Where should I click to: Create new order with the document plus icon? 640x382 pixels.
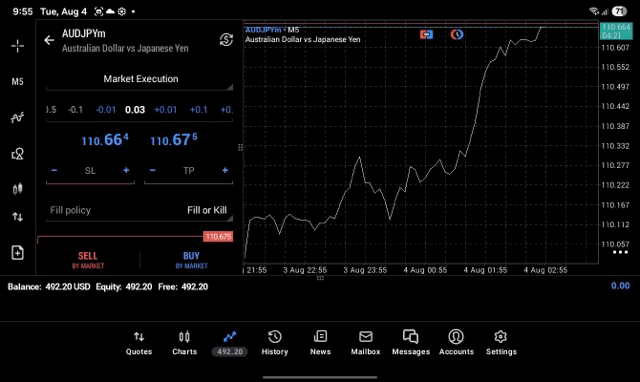[17, 253]
